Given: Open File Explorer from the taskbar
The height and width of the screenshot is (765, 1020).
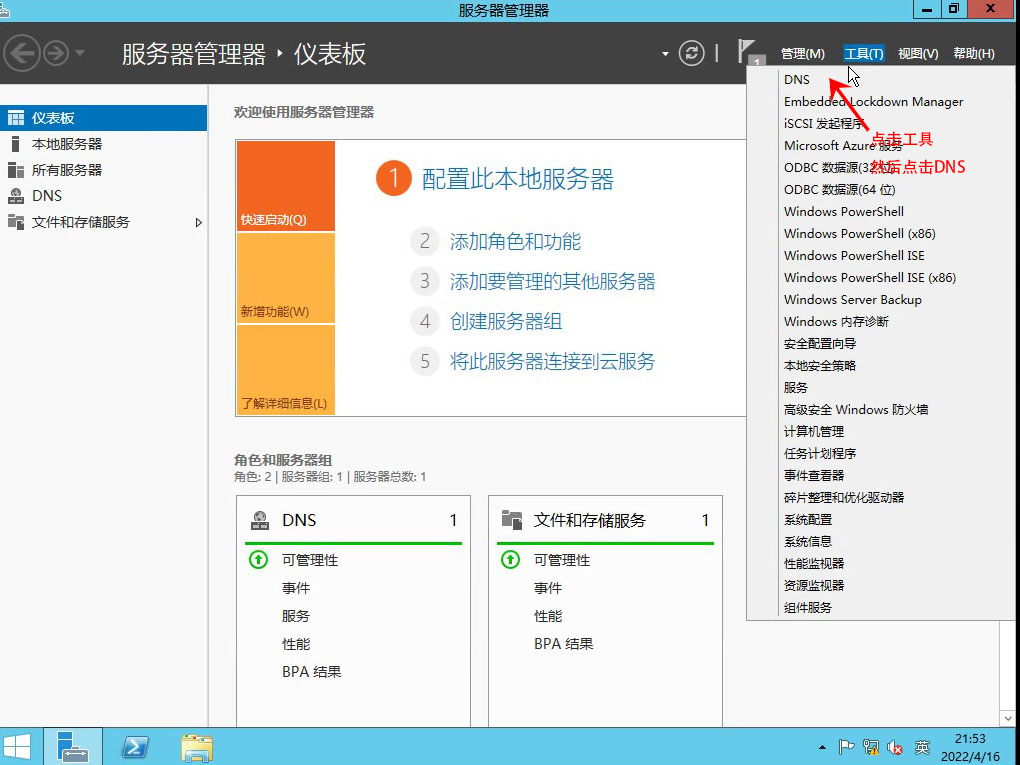Looking at the screenshot, I should [196, 748].
